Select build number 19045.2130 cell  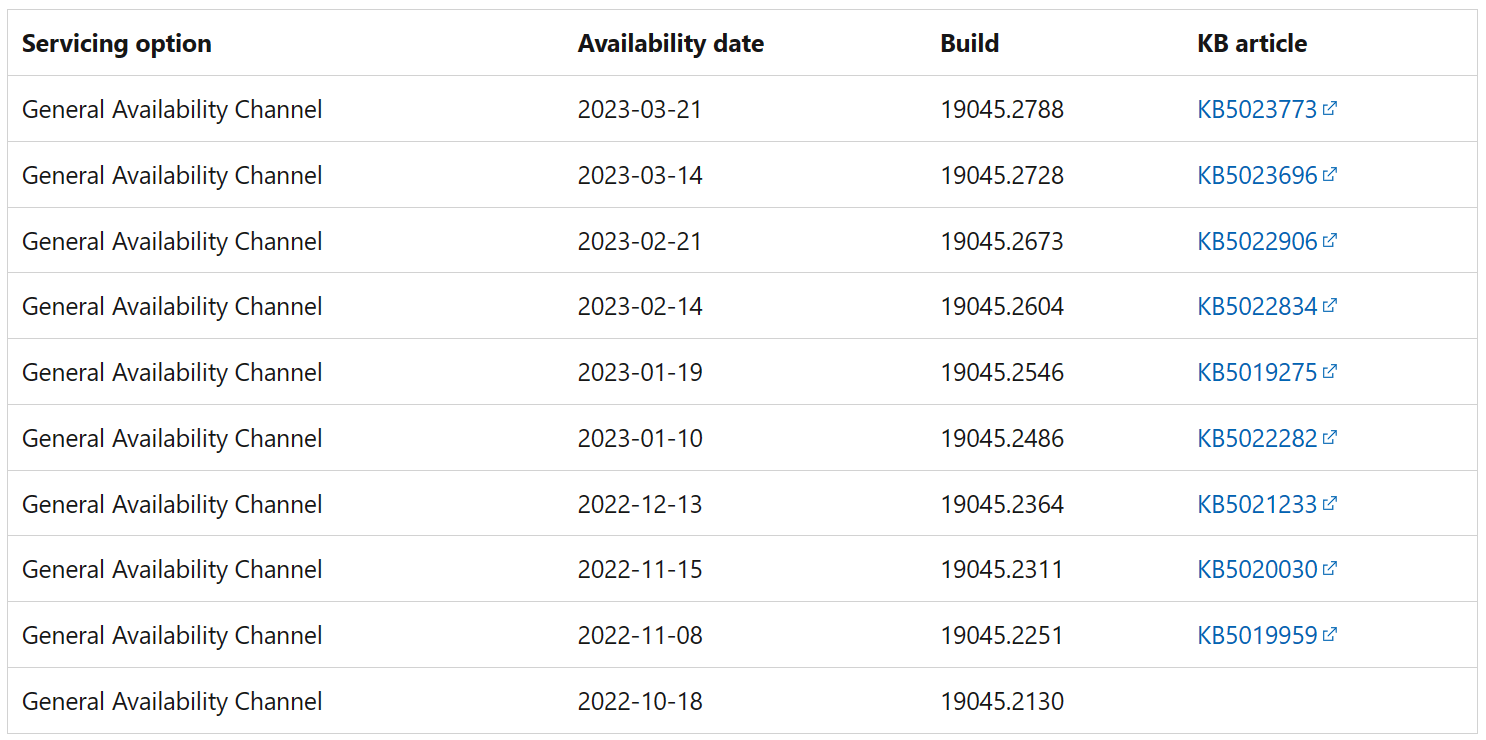[x=1002, y=701]
